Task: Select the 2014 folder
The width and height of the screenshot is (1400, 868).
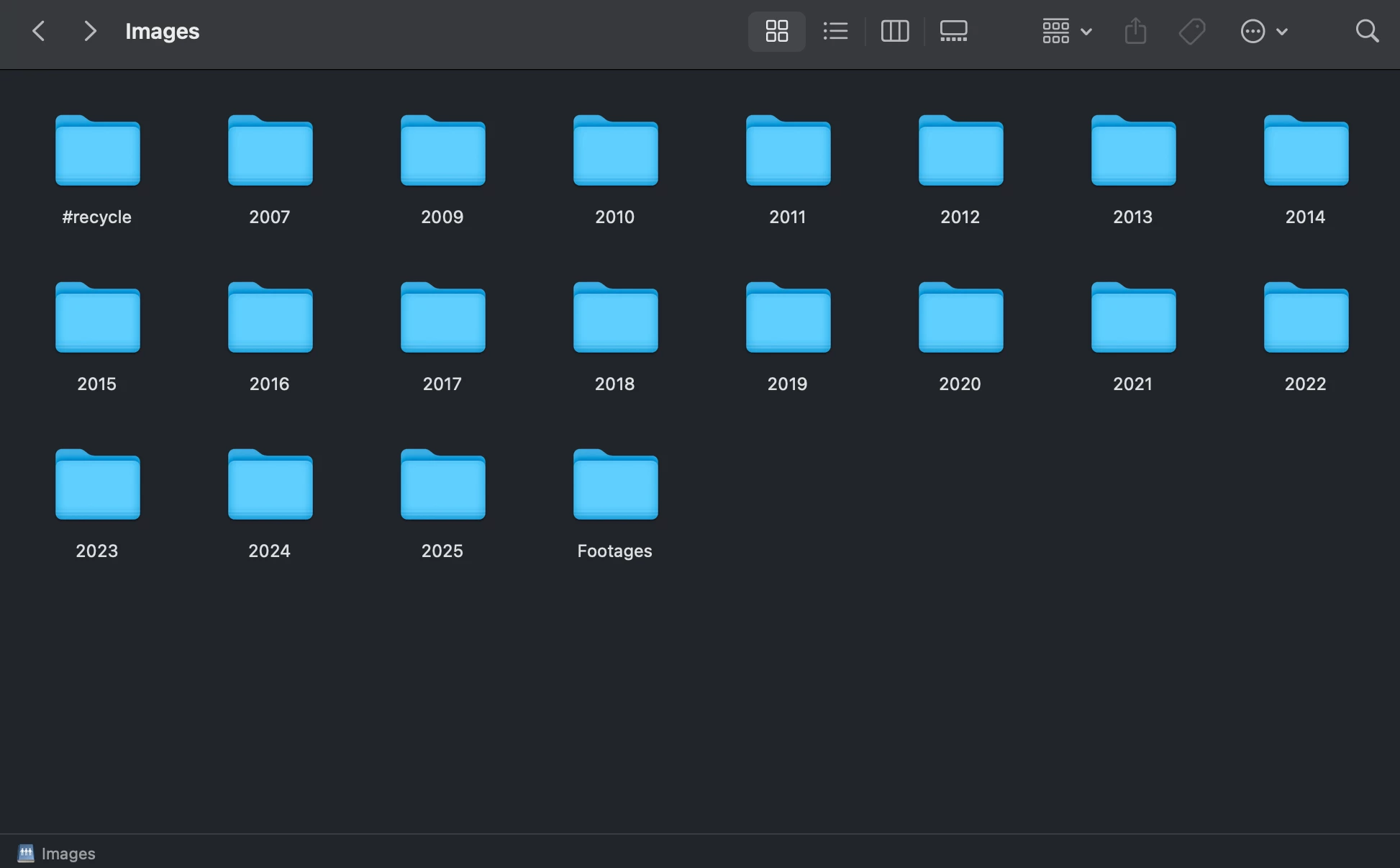Action: click(1306, 151)
